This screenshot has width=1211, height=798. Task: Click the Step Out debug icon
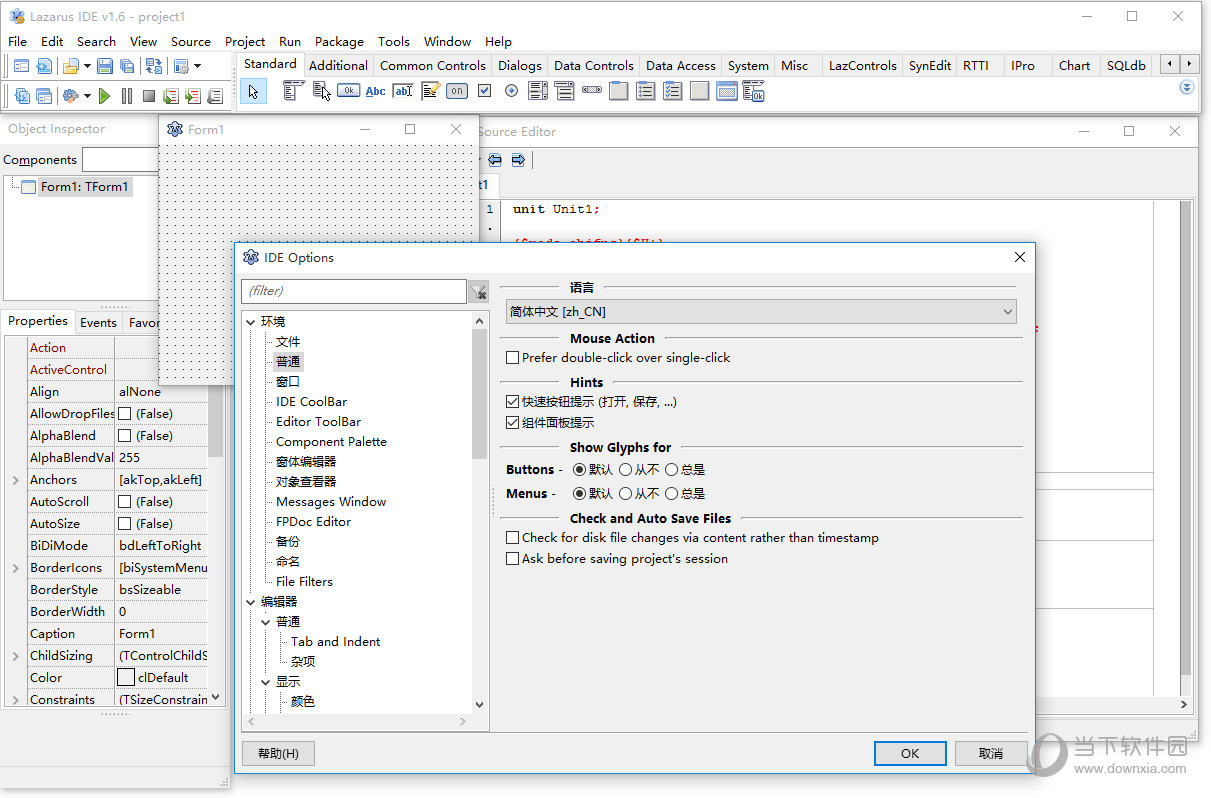214,96
